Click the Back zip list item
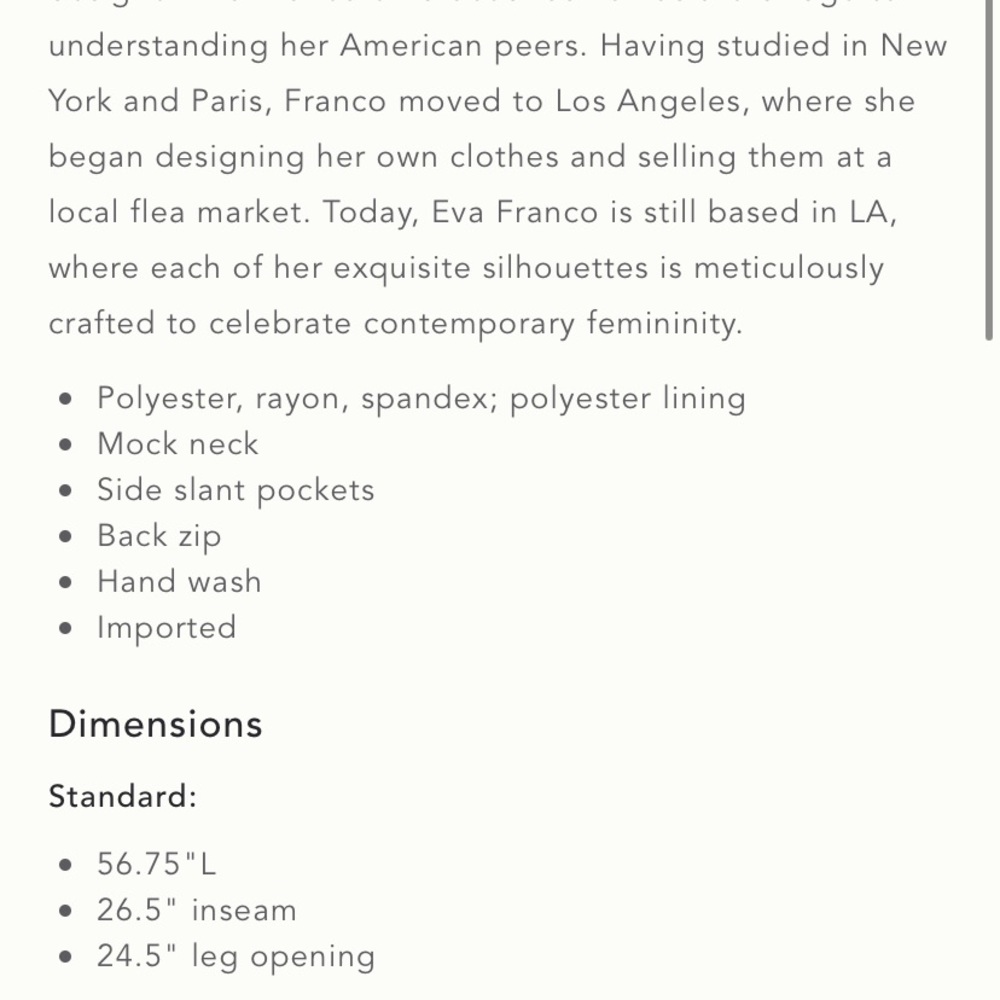This screenshot has height=1000, width=1000. pyautogui.click(x=159, y=536)
